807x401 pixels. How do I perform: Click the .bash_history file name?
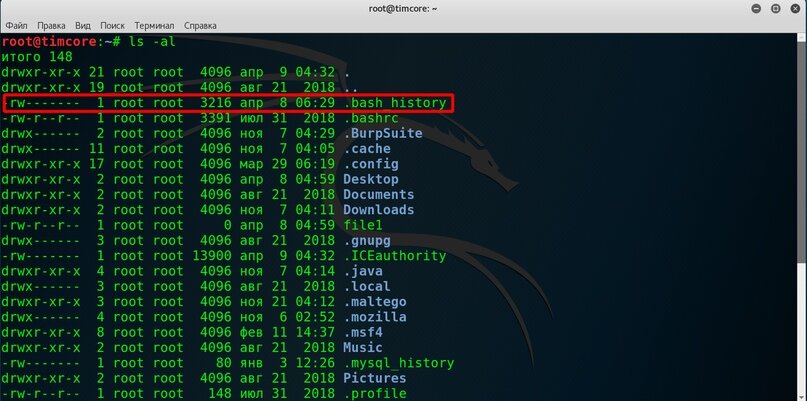click(x=395, y=103)
